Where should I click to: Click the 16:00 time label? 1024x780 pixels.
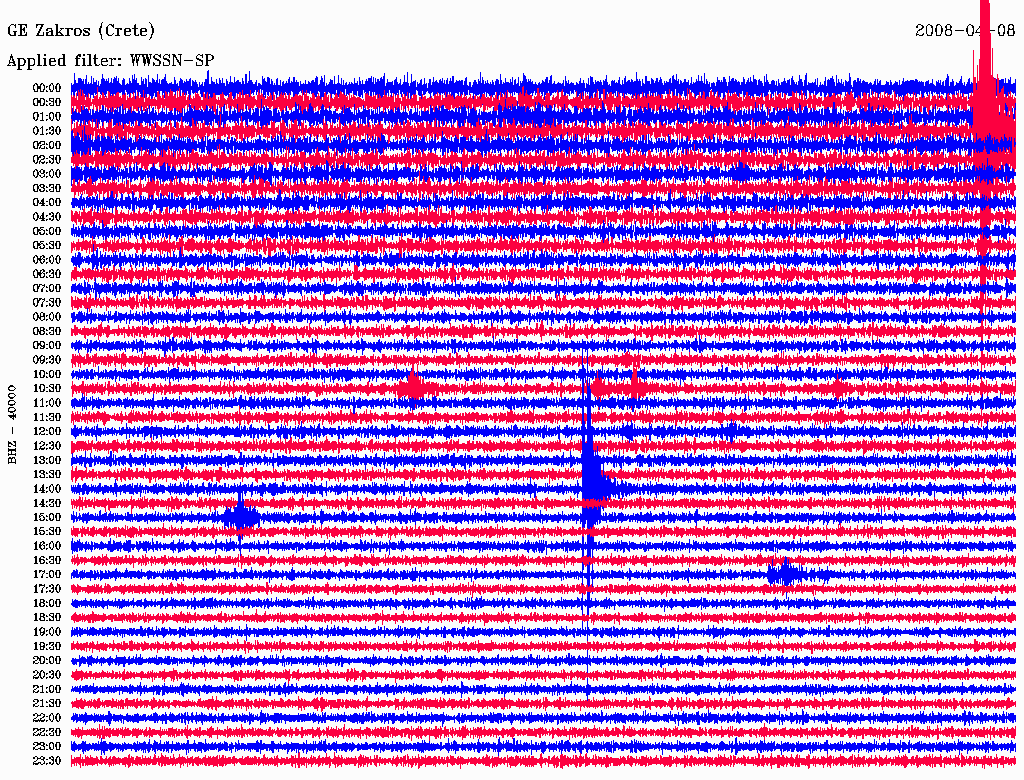(x=47, y=545)
